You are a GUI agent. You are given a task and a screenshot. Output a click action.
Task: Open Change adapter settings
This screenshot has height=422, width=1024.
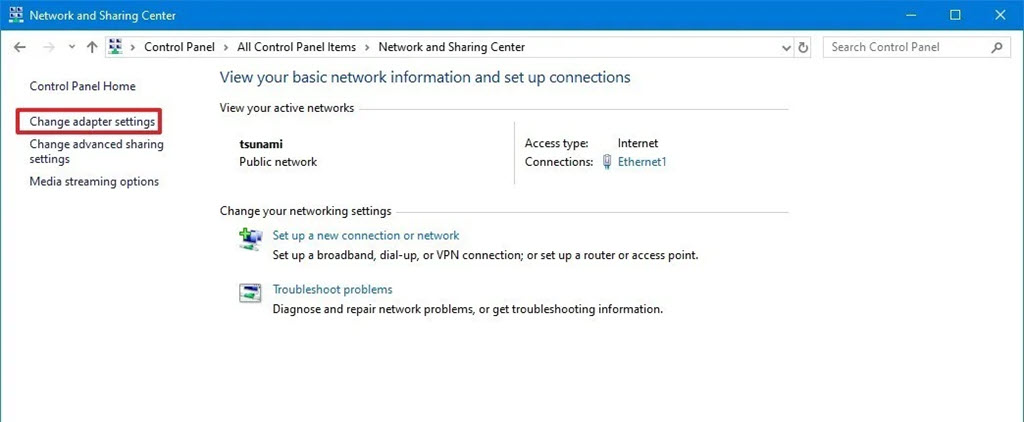click(x=92, y=122)
